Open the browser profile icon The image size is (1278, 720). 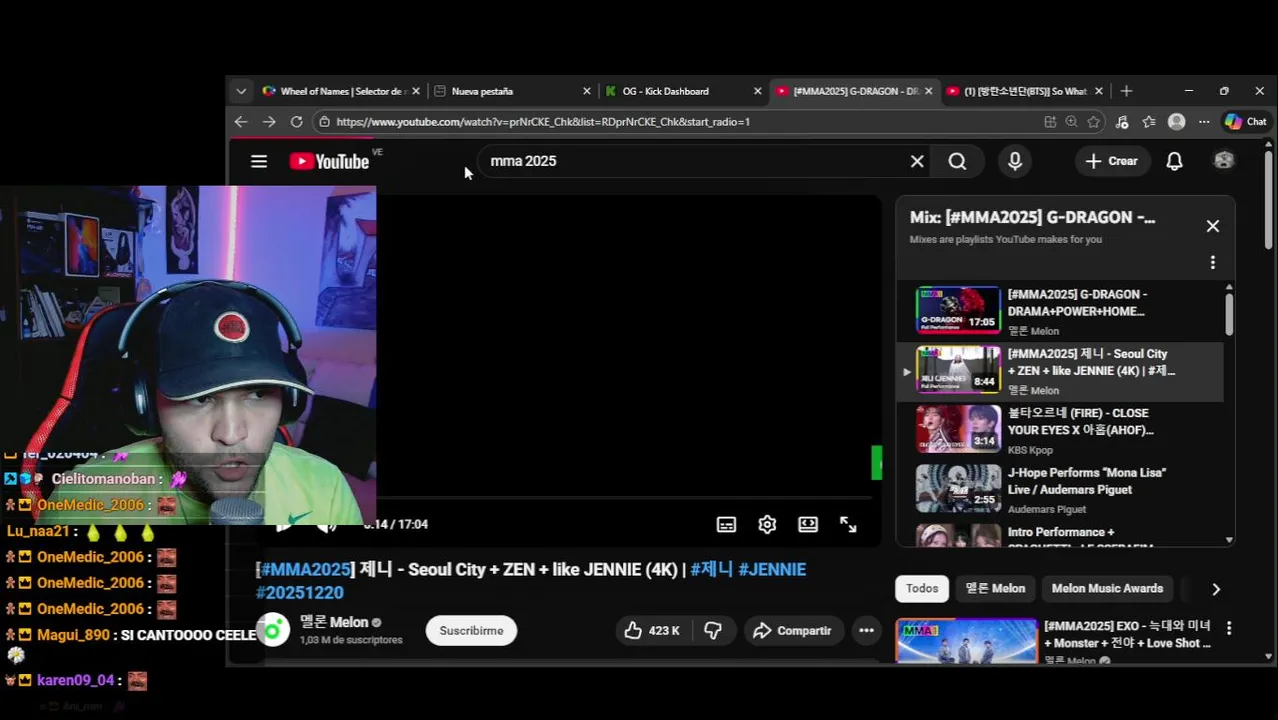coord(1177,122)
